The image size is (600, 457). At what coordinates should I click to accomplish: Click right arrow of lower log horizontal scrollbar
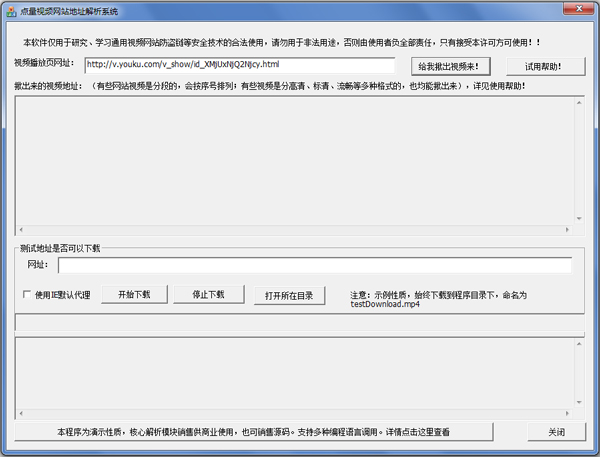pyautogui.click(x=567, y=413)
